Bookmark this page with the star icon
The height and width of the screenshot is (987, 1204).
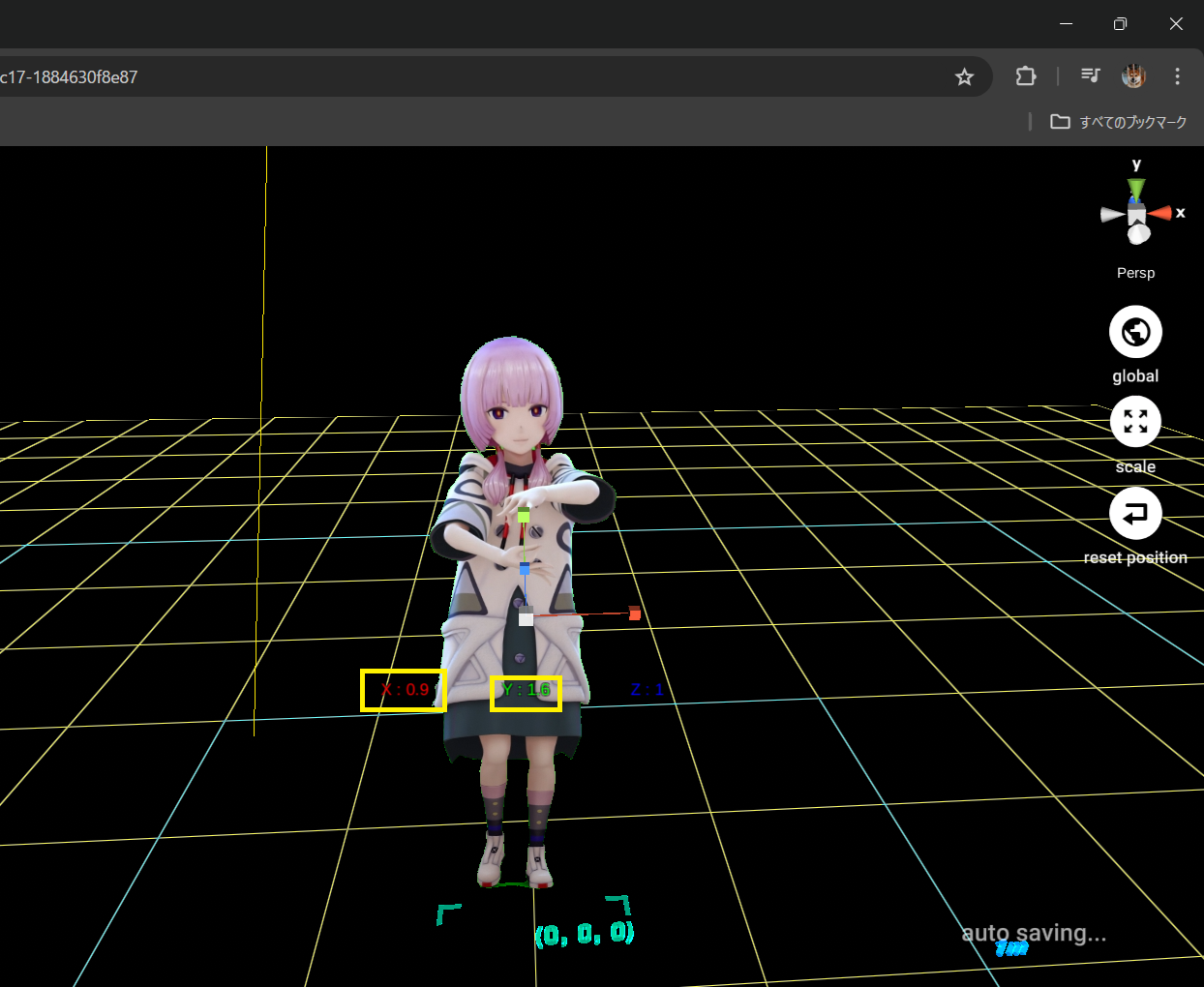[x=964, y=77]
